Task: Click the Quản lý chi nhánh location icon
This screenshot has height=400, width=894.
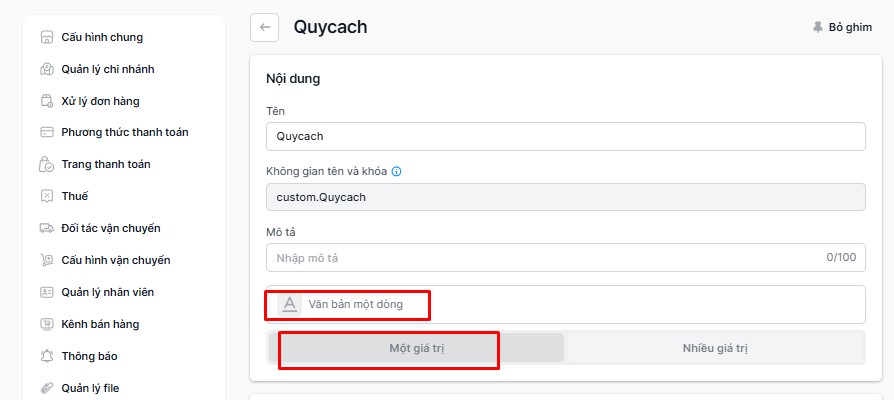Action: (47, 70)
